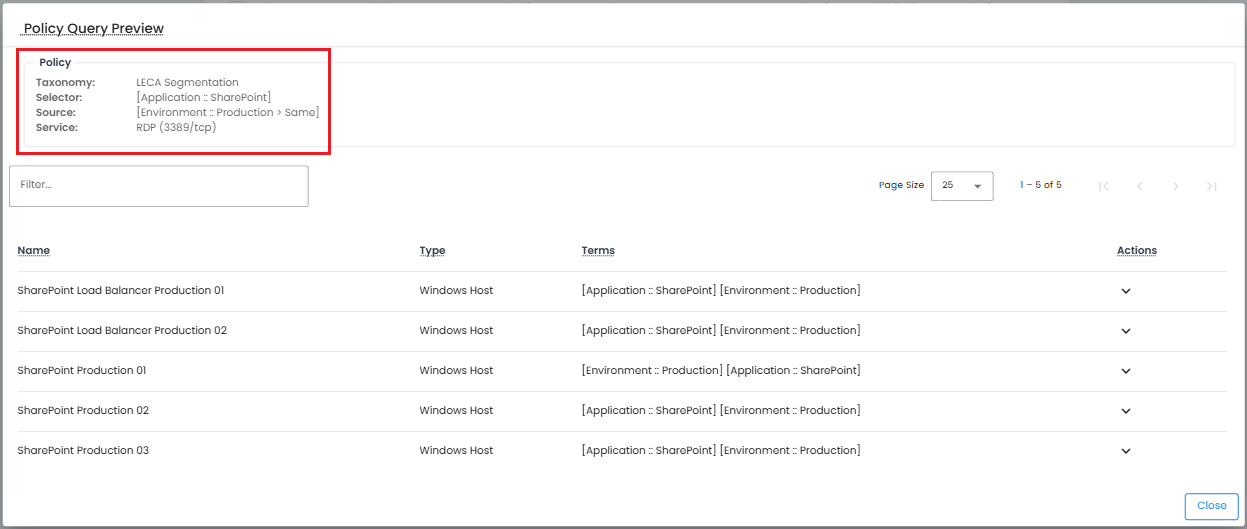Screen dimensions: 1247x529
Task: Expand actions for SharePoint Load Balancer Production 02
Action: click(1125, 331)
